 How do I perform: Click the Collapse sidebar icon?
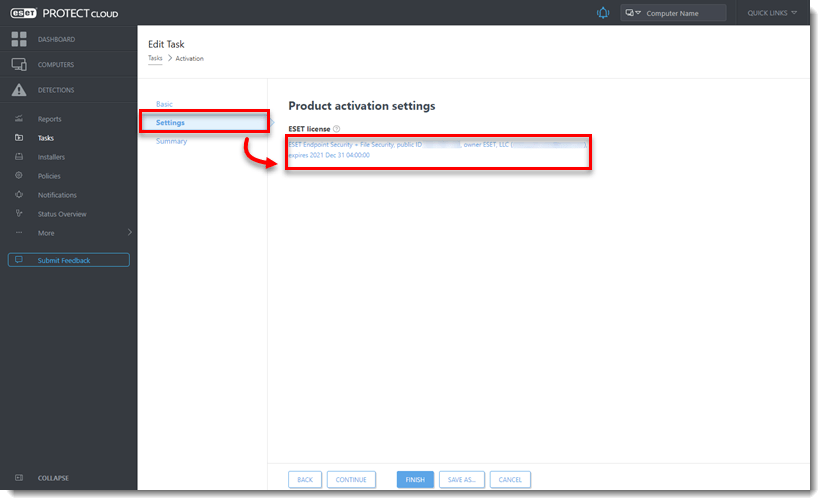pos(19,478)
